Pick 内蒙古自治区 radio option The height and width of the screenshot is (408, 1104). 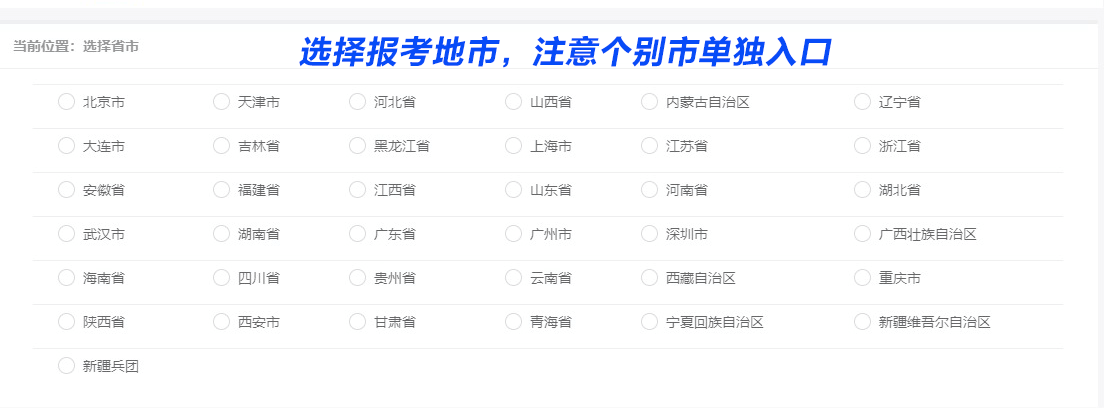[x=650, y=102]
